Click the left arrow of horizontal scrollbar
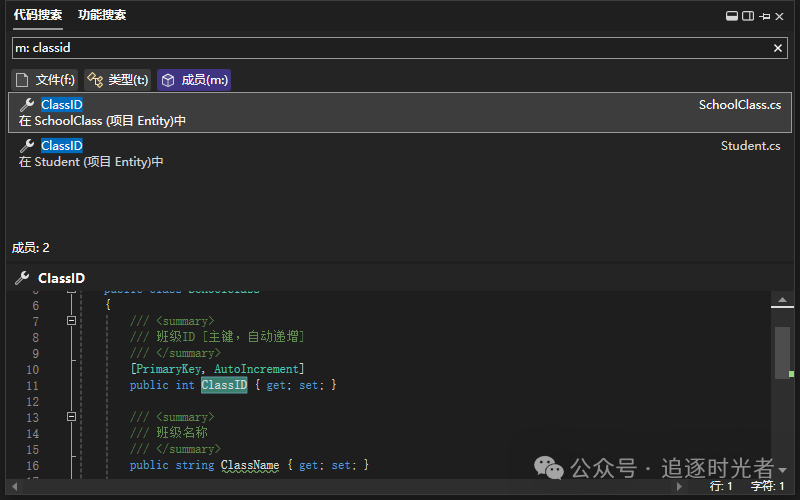 click(14, 486)
